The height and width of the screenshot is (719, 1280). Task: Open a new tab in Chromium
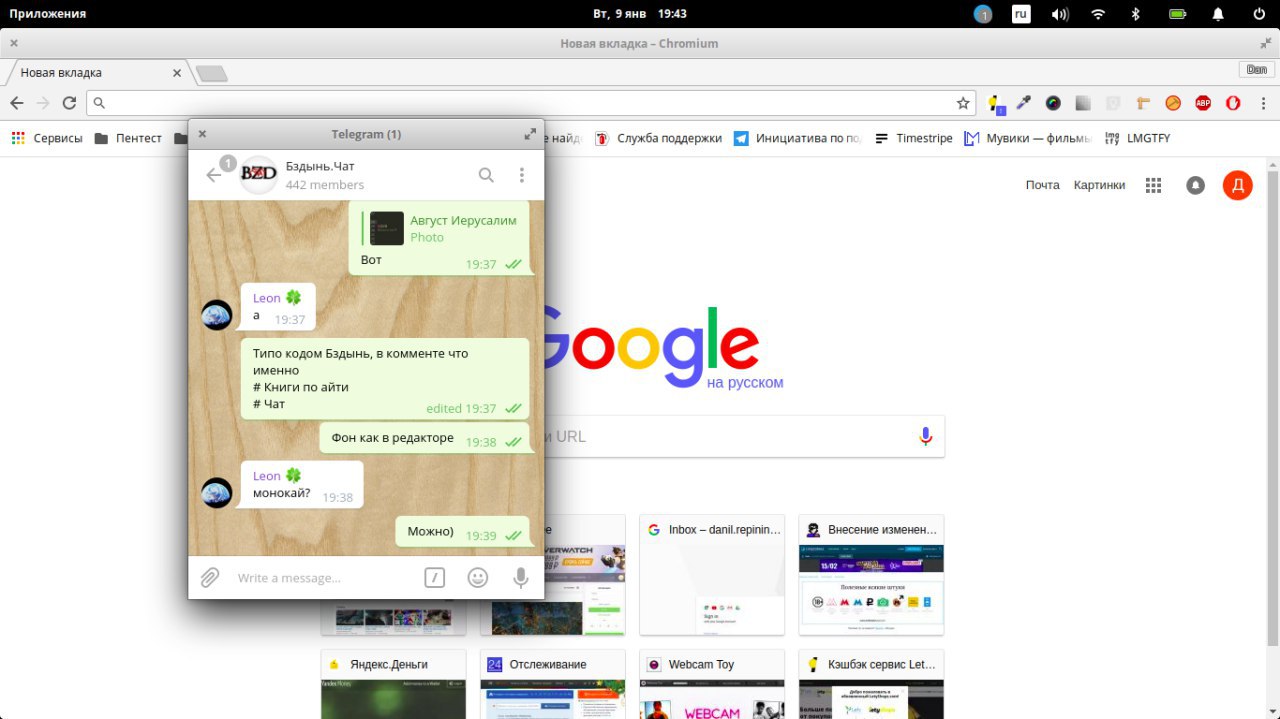(211, 73)
